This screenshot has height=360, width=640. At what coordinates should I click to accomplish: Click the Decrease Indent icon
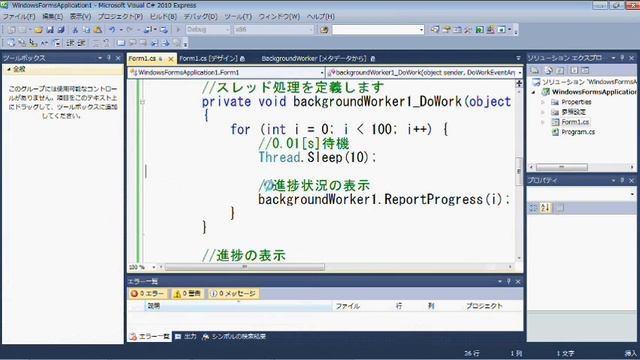70,43
